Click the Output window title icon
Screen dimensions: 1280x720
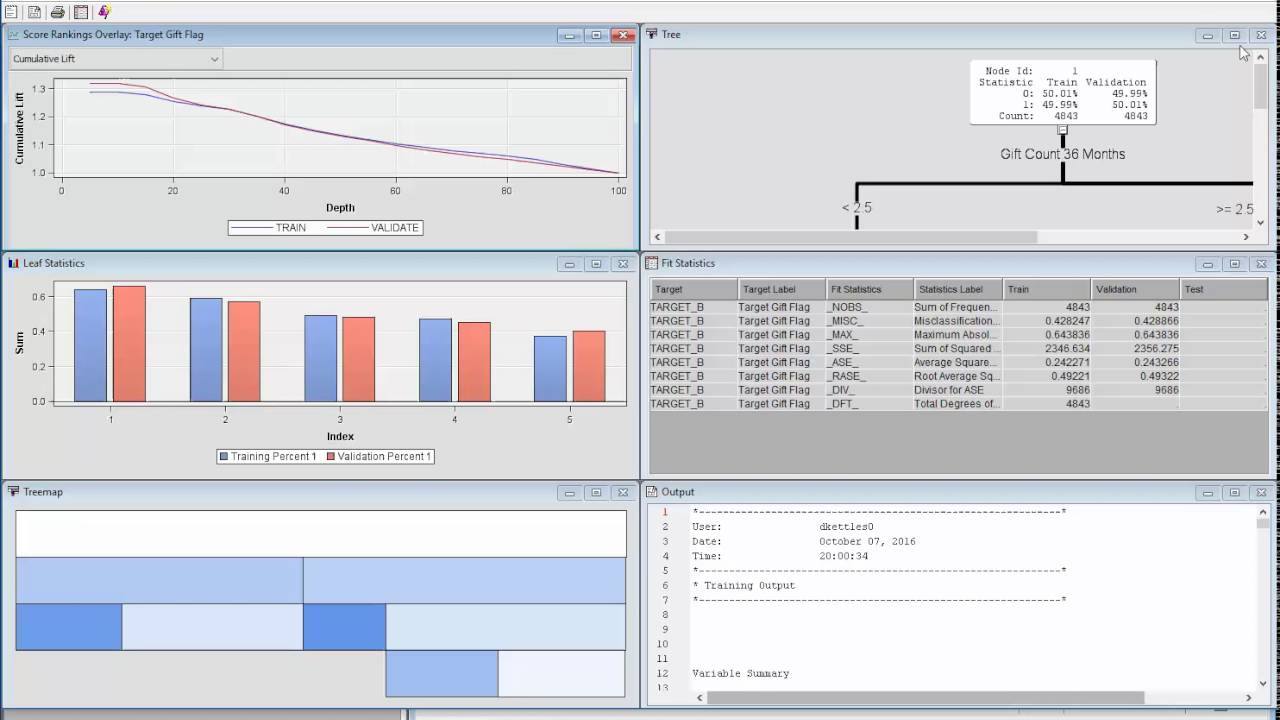pyautogui.click(x=652, y=492)
